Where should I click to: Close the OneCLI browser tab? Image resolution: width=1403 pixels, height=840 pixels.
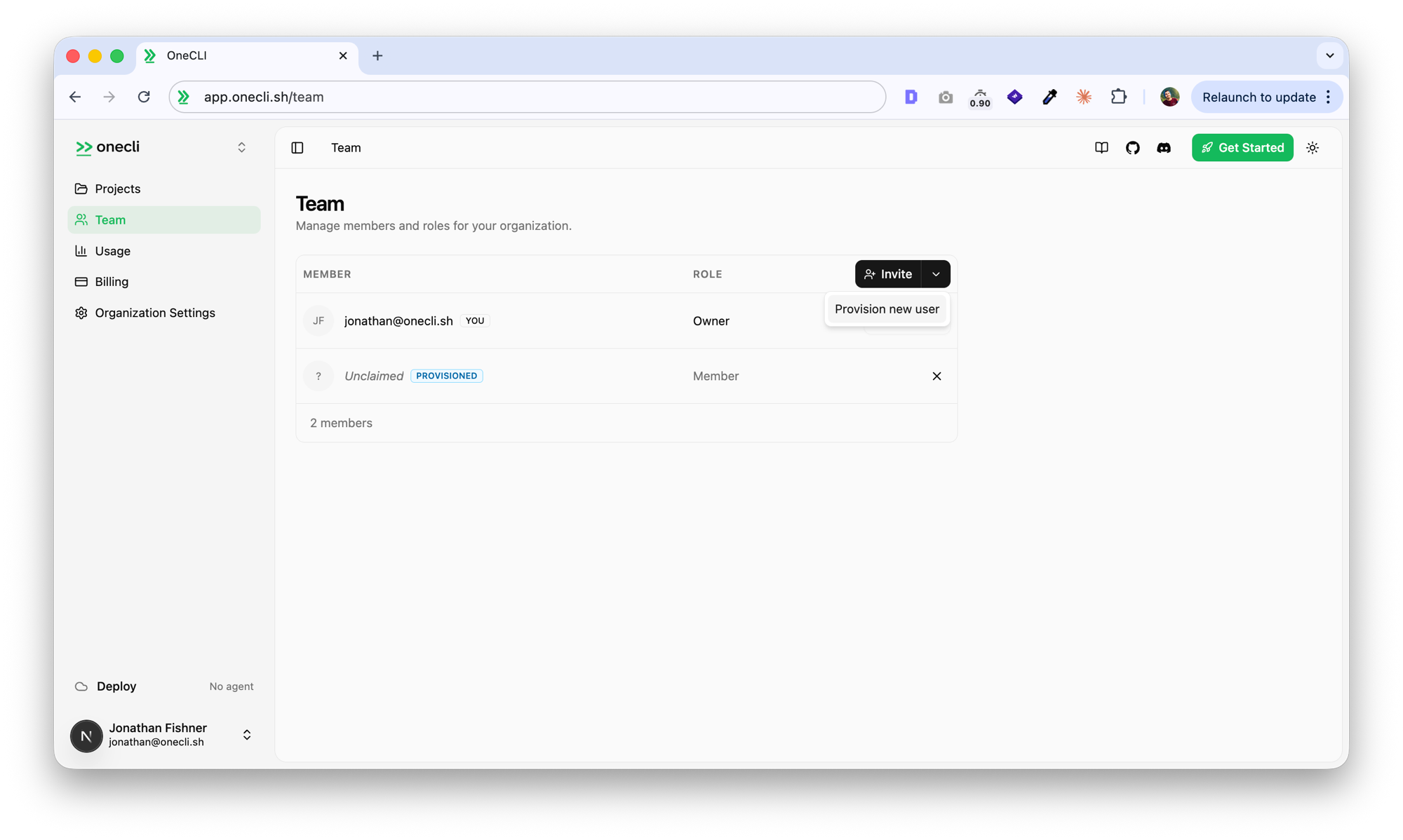343,55
